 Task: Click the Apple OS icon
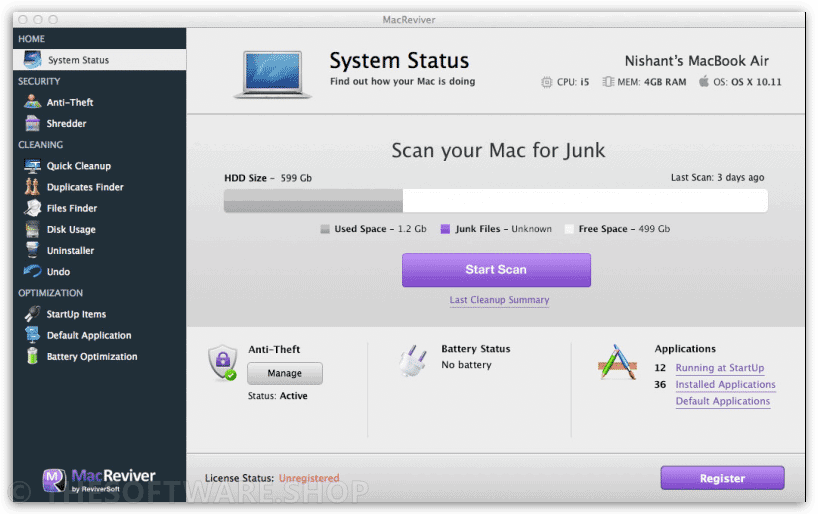point(704,81)
